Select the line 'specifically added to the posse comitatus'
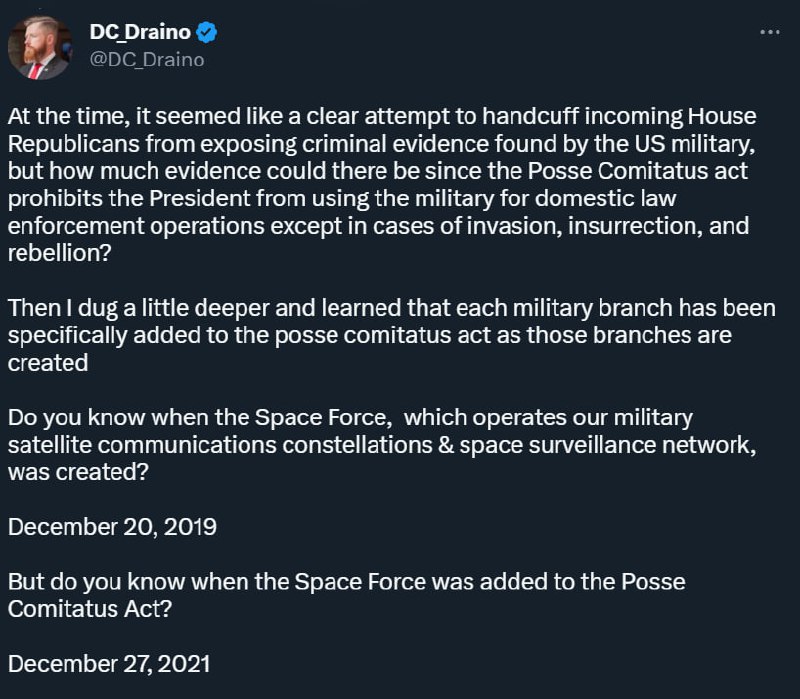 370,336
